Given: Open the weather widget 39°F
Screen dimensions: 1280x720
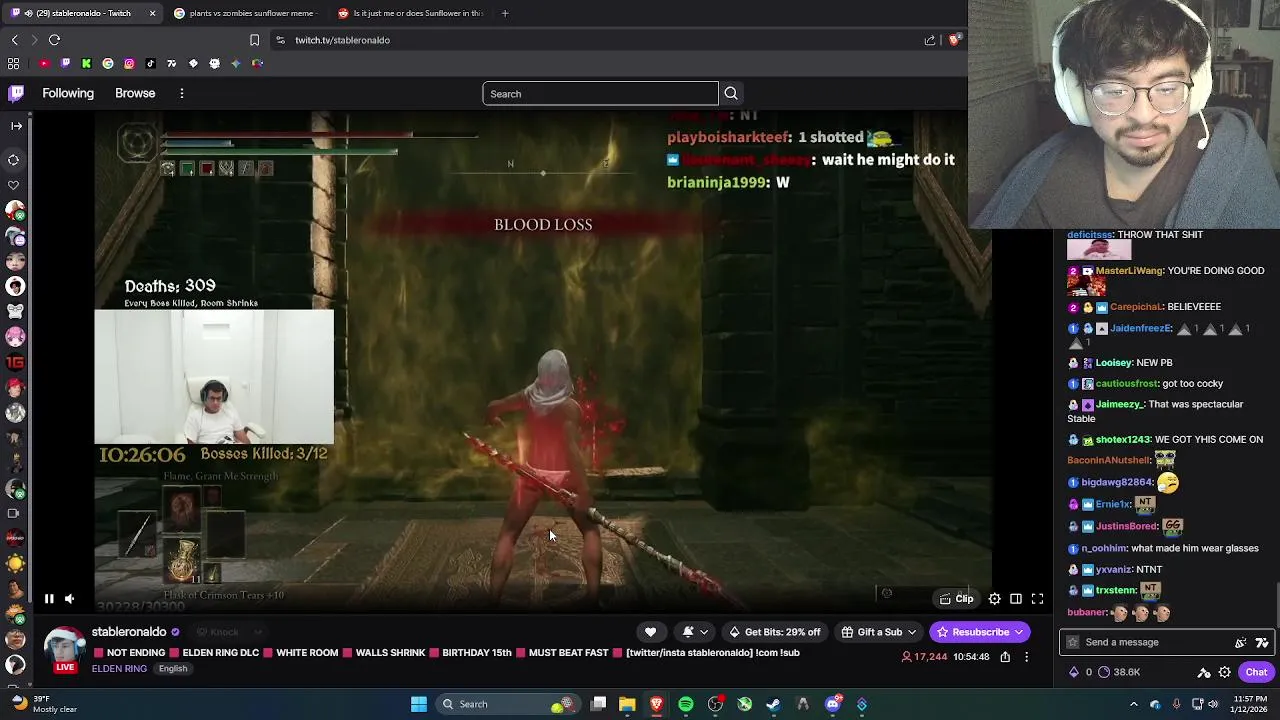Looking at the screenshot, I should 45,704.
